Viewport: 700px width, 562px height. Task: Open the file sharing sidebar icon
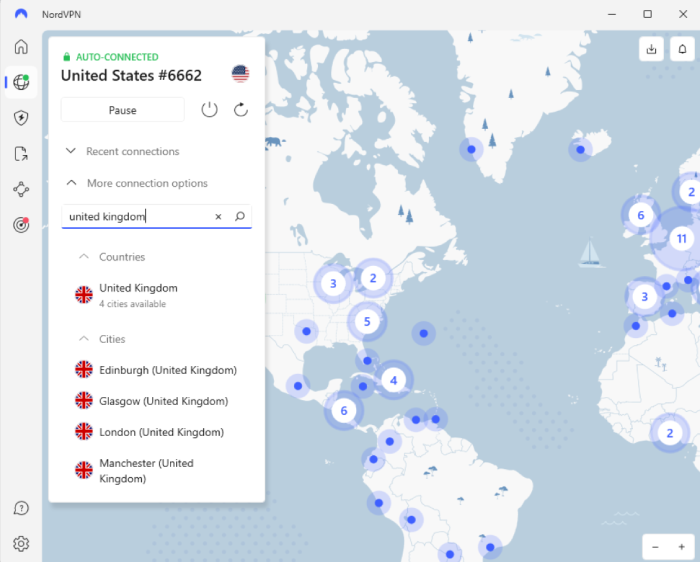pyautogui.click(x=21, y=154)
